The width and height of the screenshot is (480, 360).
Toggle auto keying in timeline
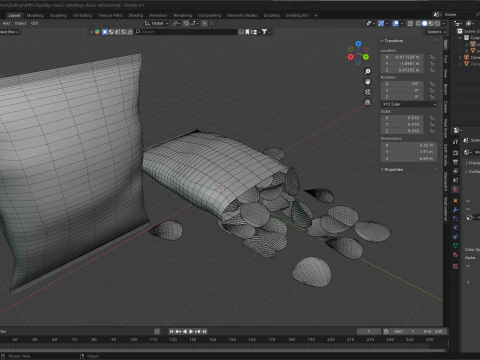point(157,331)
